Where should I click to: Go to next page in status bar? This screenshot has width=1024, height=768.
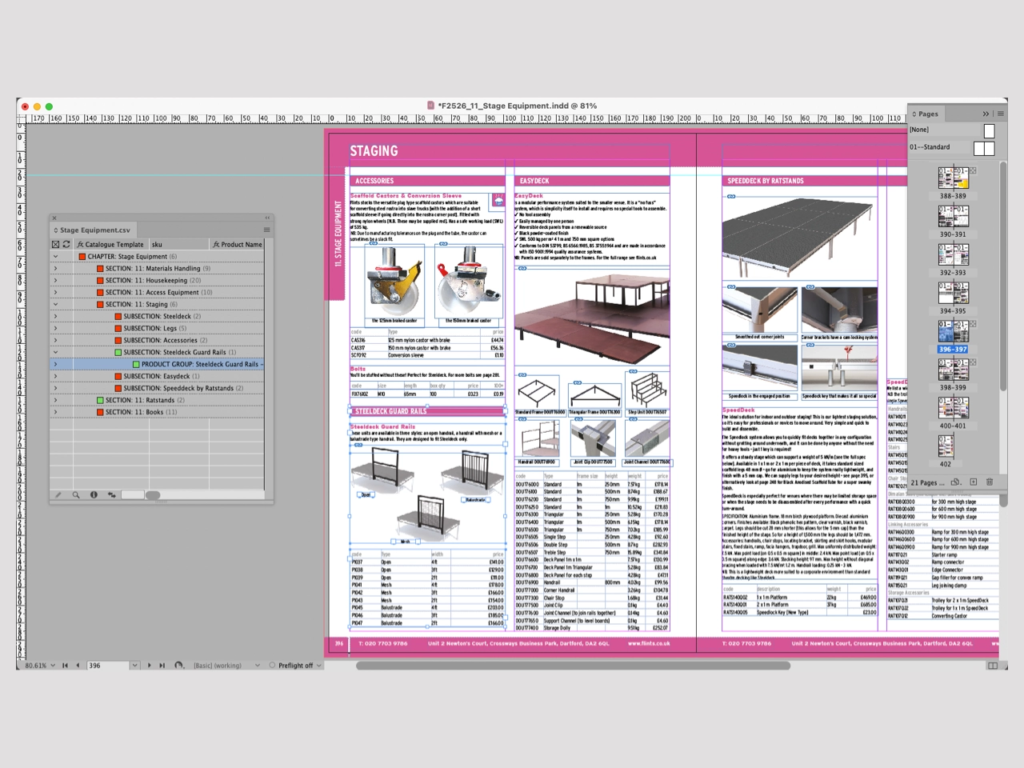point(149,665)
